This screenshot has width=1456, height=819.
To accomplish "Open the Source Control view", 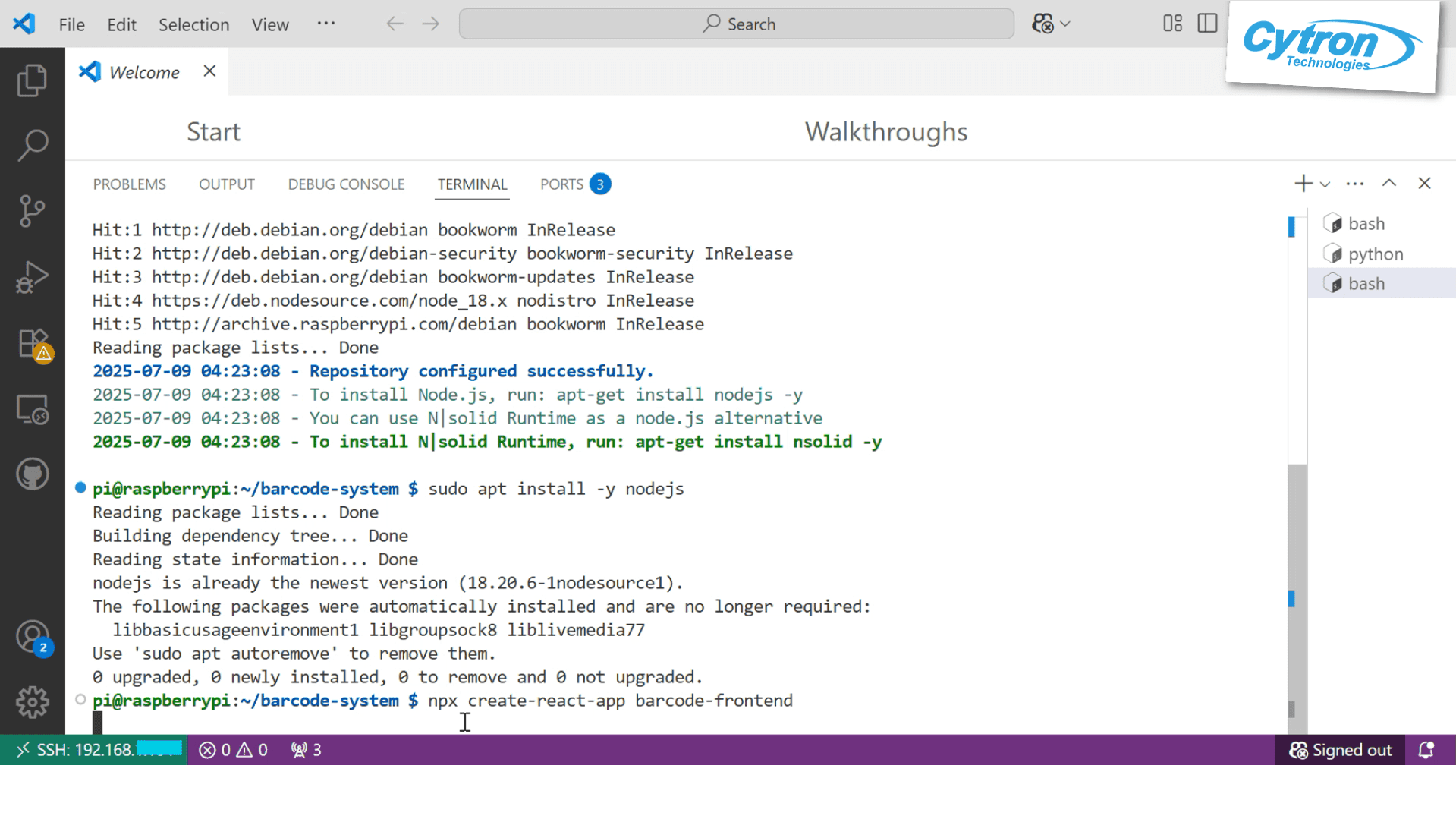I will point(32,211).
